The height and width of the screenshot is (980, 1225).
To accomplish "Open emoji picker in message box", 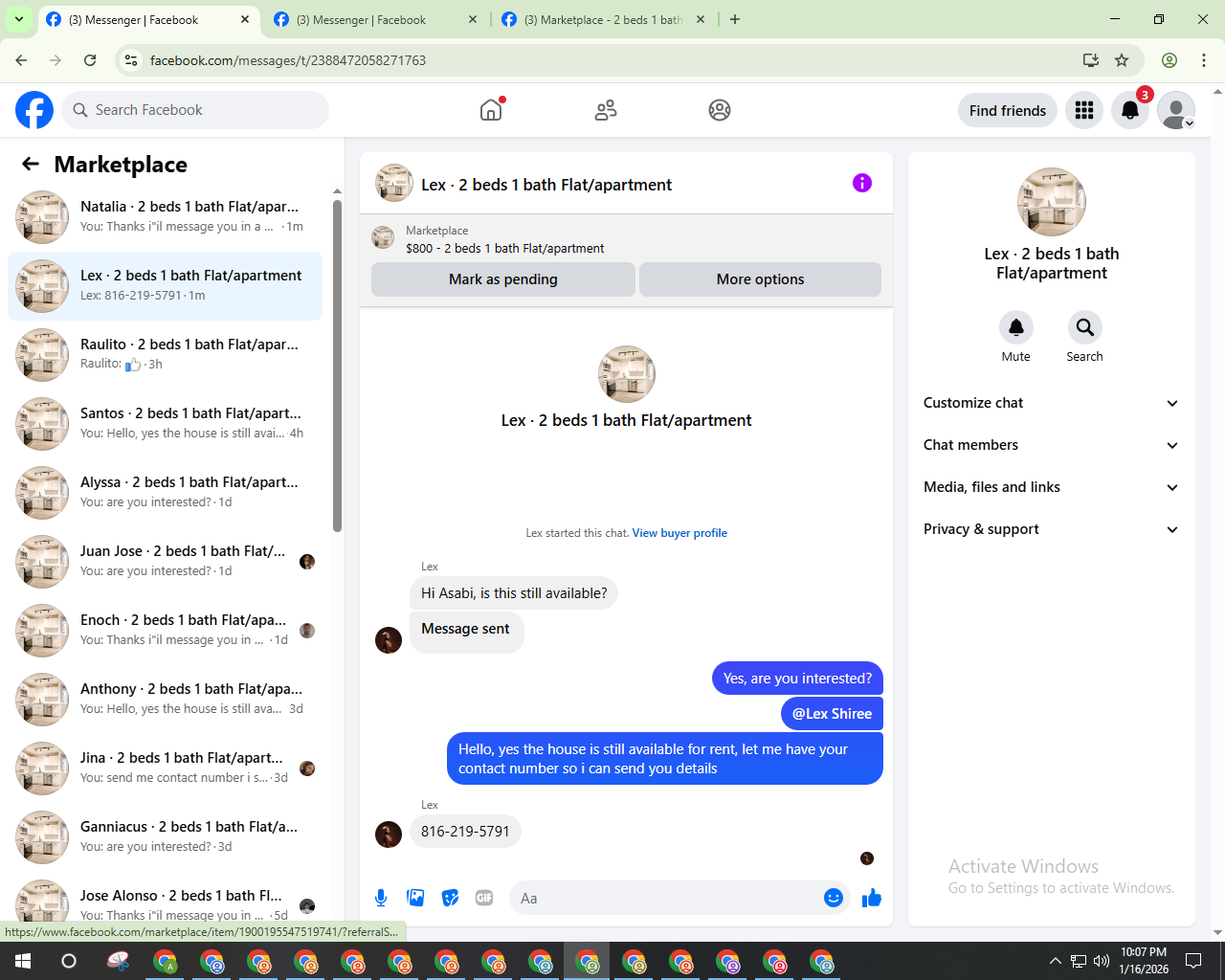I will [834, 898].
